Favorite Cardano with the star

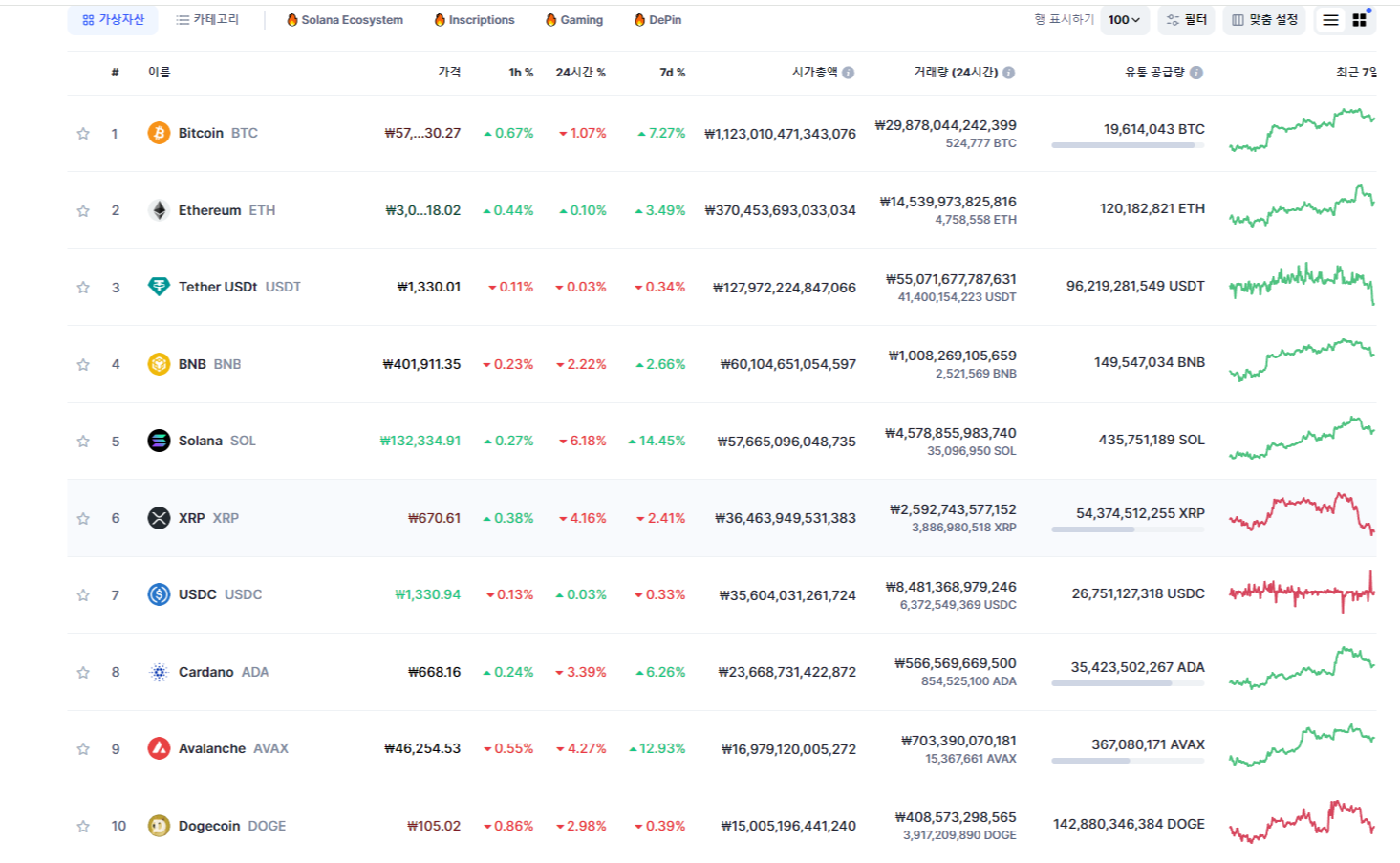(83, 672)
